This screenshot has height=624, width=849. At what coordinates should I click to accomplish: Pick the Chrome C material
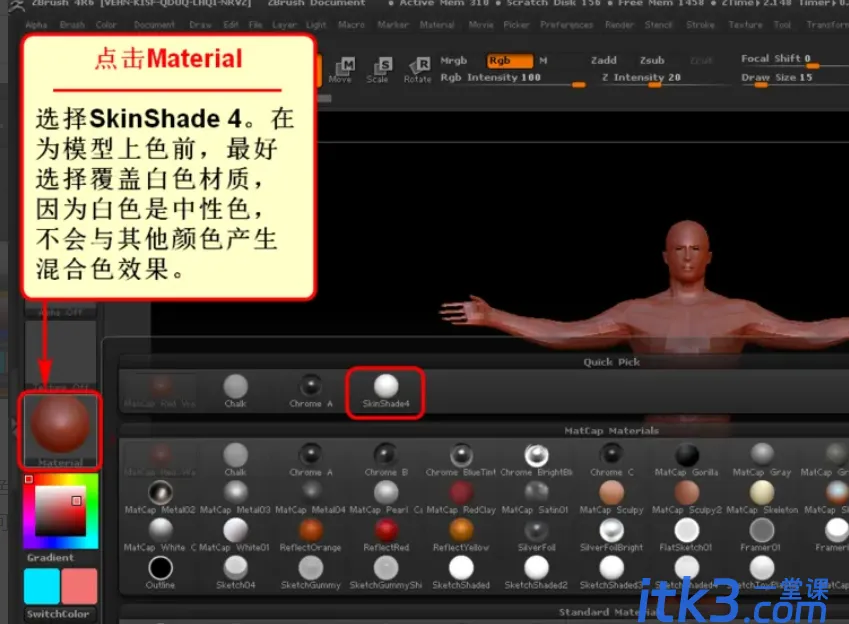pyautogui.click(x=611, y=460)
